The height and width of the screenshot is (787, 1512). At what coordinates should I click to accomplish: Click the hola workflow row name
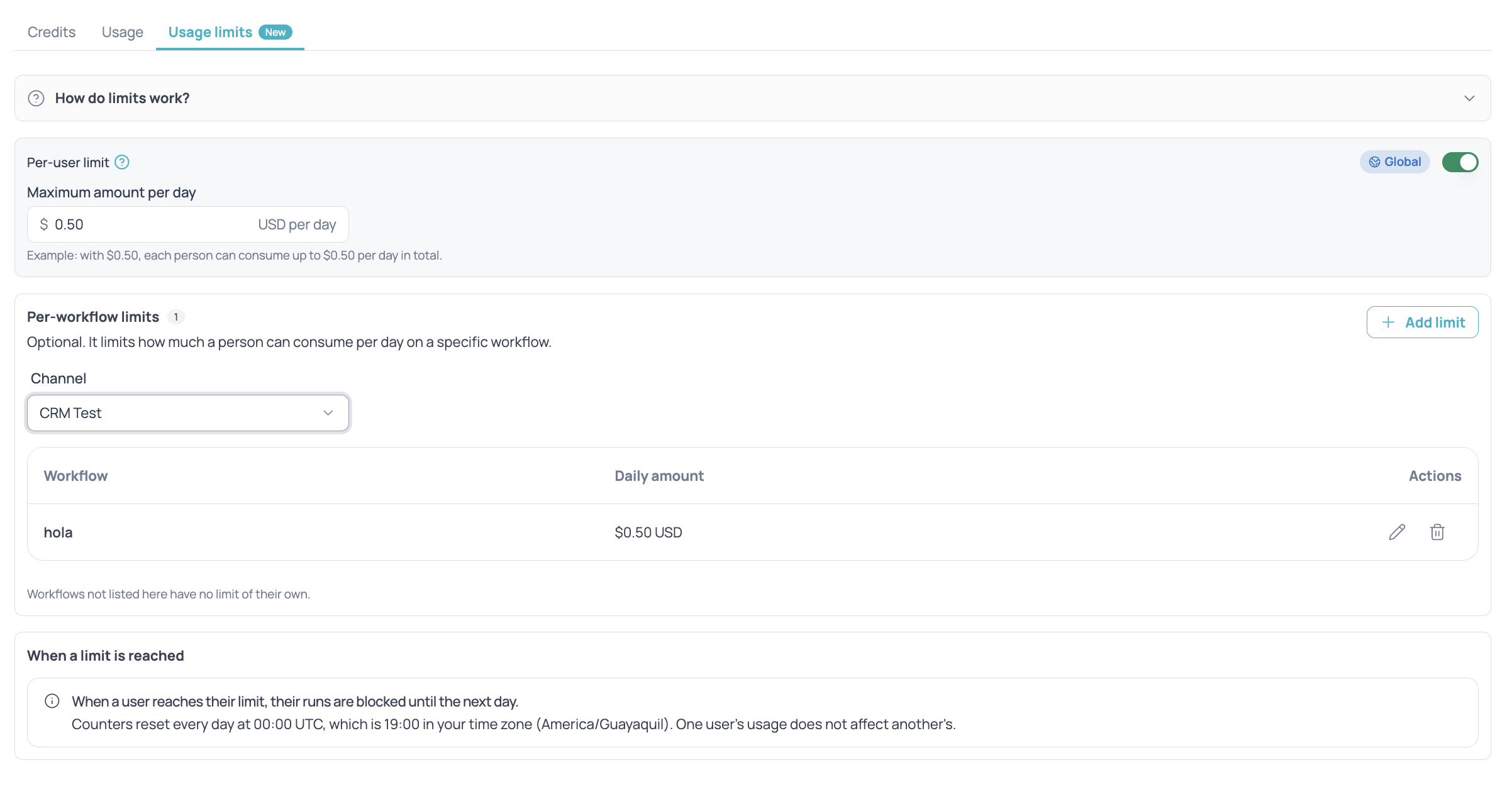coord(58,532)
